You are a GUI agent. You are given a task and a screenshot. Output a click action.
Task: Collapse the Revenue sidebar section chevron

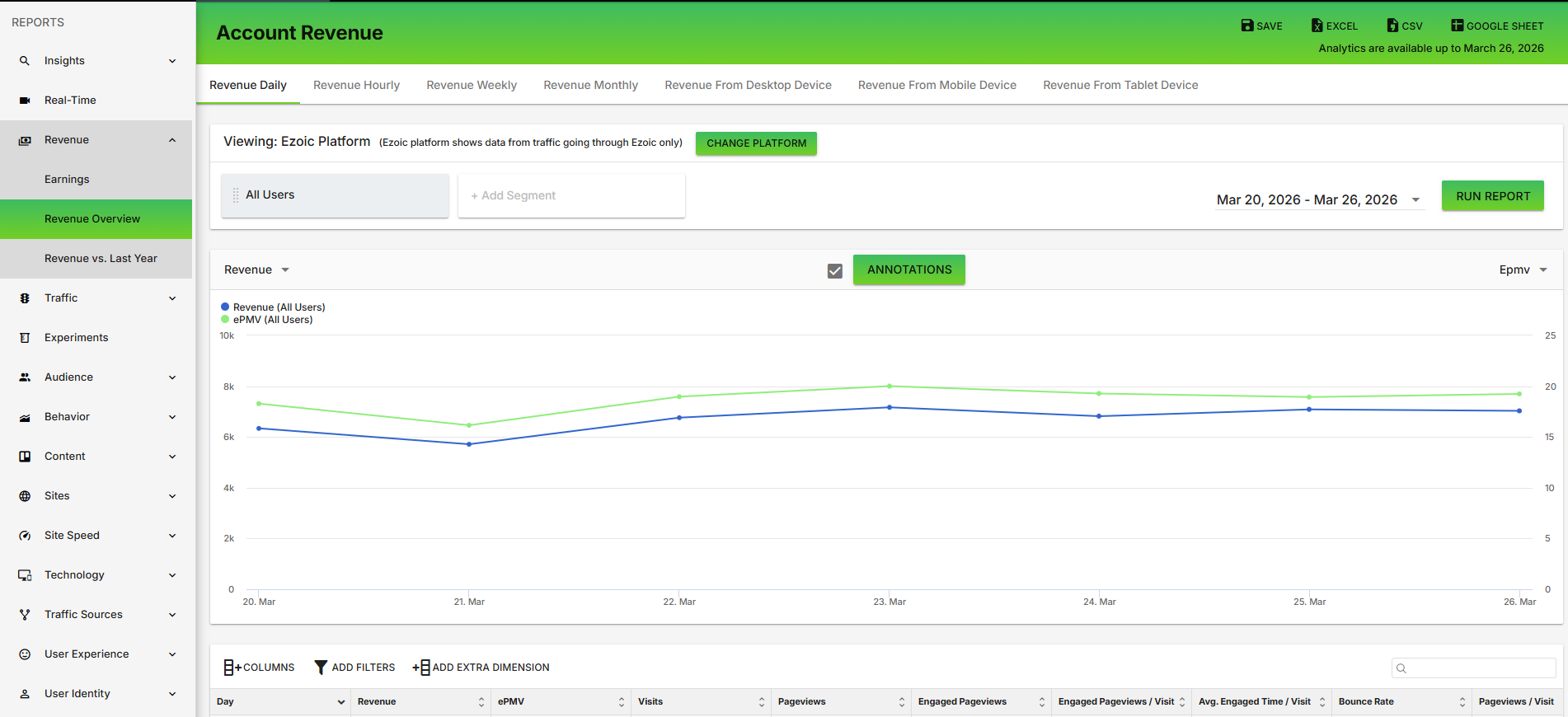pyautogui.click(x=172, y=140)
